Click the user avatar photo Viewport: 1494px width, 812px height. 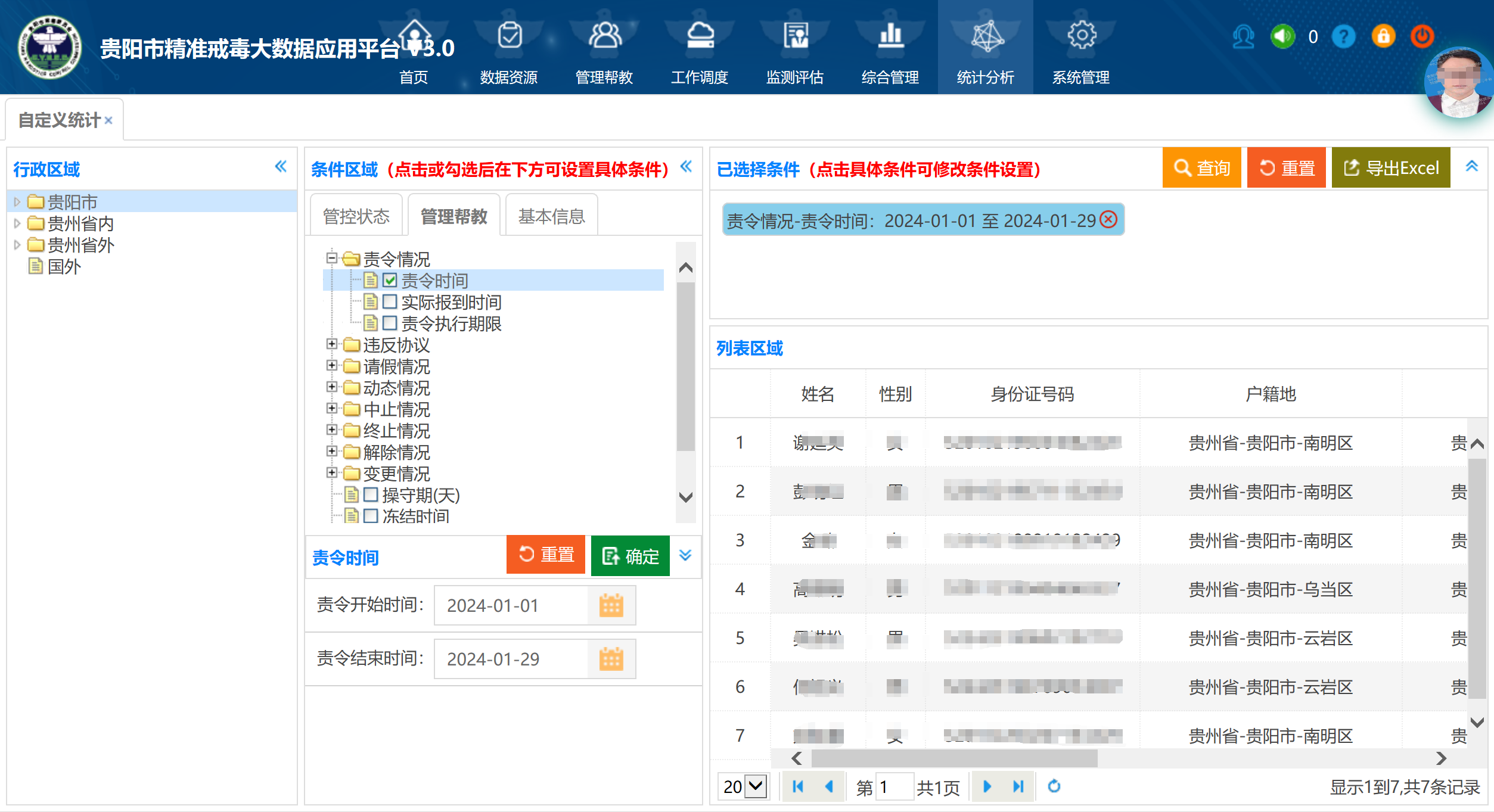[1459, 82]
